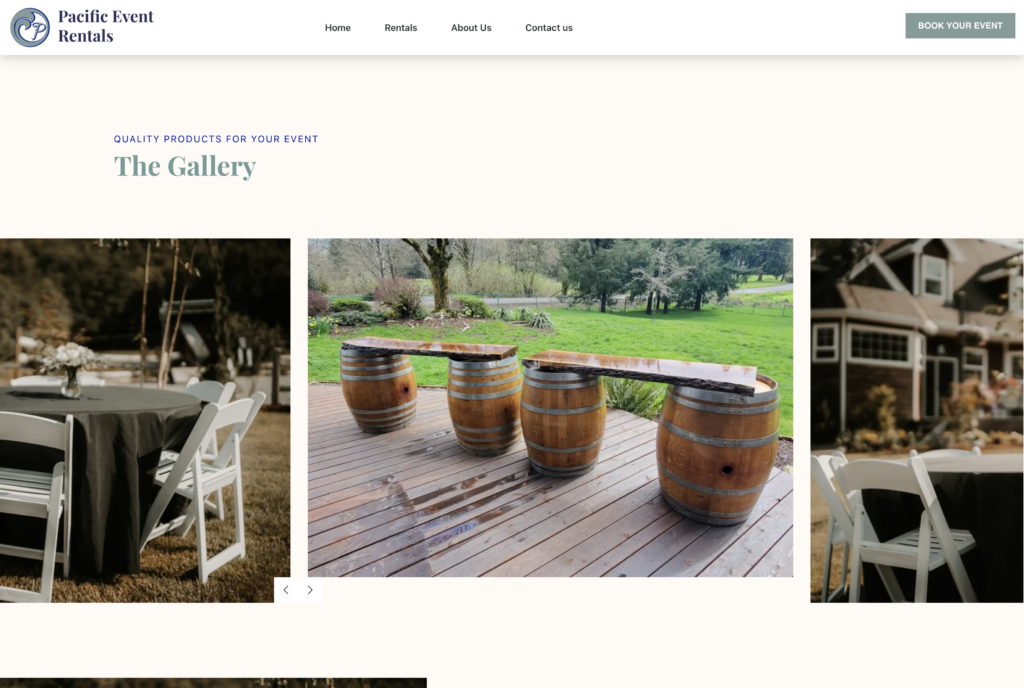The width and height of the screenshot is (1024, 688).
Task: Open the Home page from navigation
Action: click(338, 27)
